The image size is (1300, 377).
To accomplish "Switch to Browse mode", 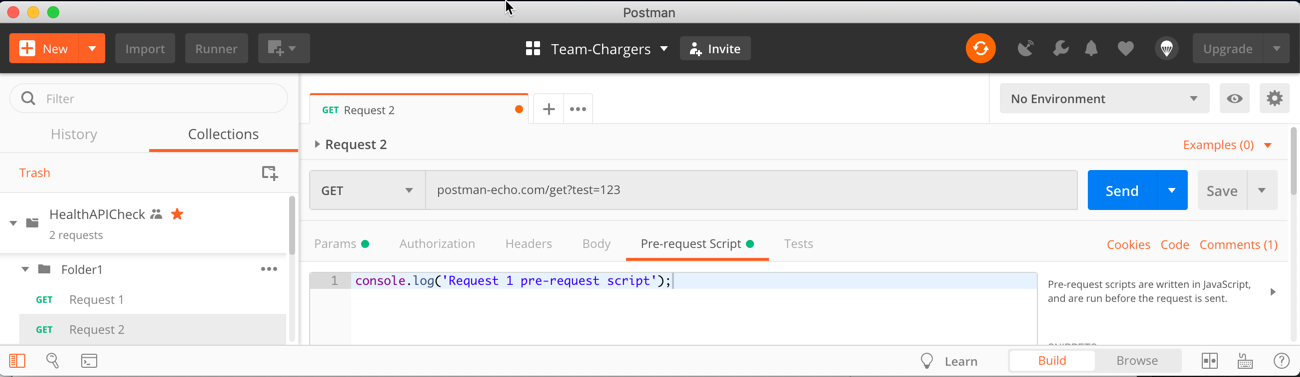I will tap(1137, 360).
